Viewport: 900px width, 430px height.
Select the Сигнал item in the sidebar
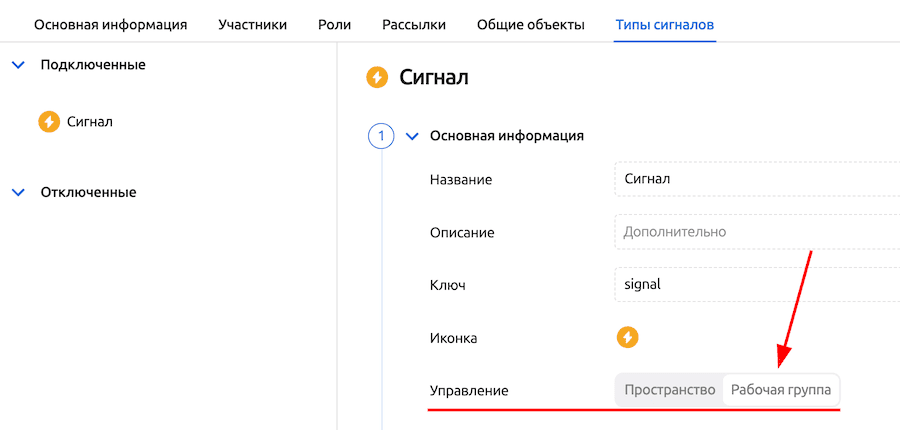click(x=90, y=122)
